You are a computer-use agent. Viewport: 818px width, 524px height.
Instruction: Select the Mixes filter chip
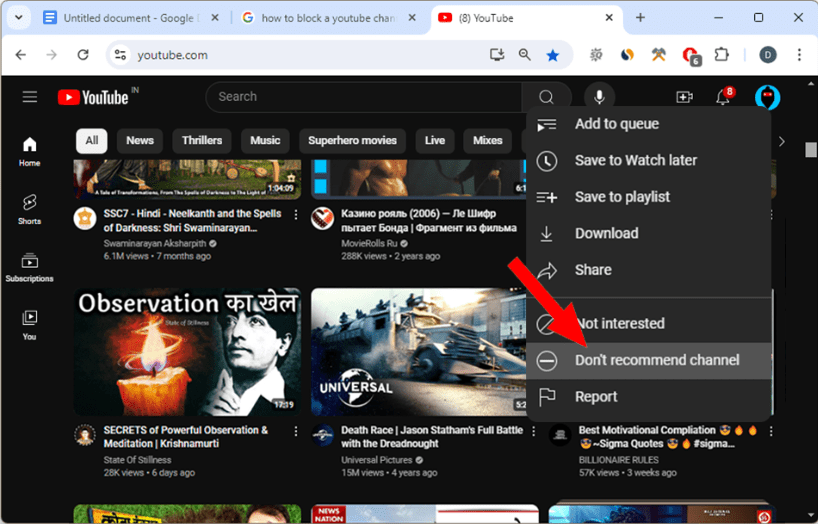click(487, 141)
